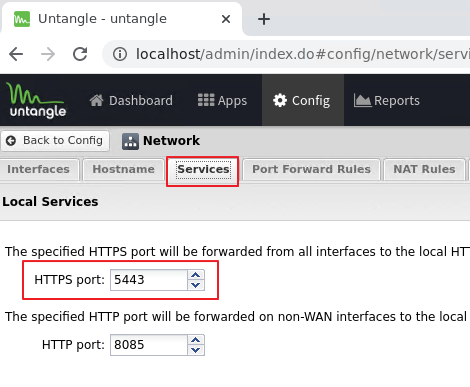
Task: Open a new browser tab
Action: (x=264, y=19)
